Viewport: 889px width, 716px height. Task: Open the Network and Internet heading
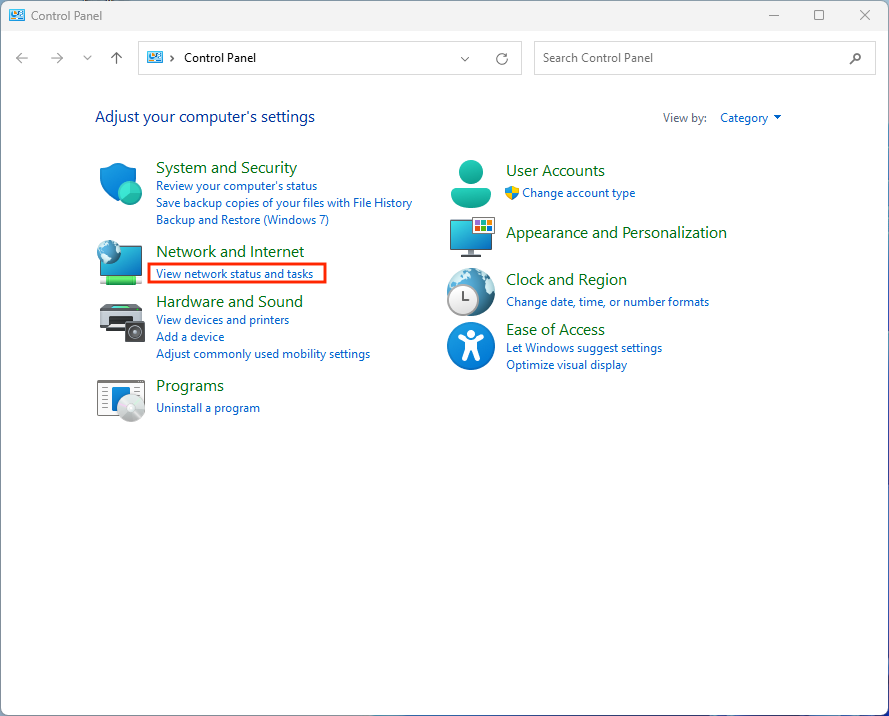coord(230,252)
